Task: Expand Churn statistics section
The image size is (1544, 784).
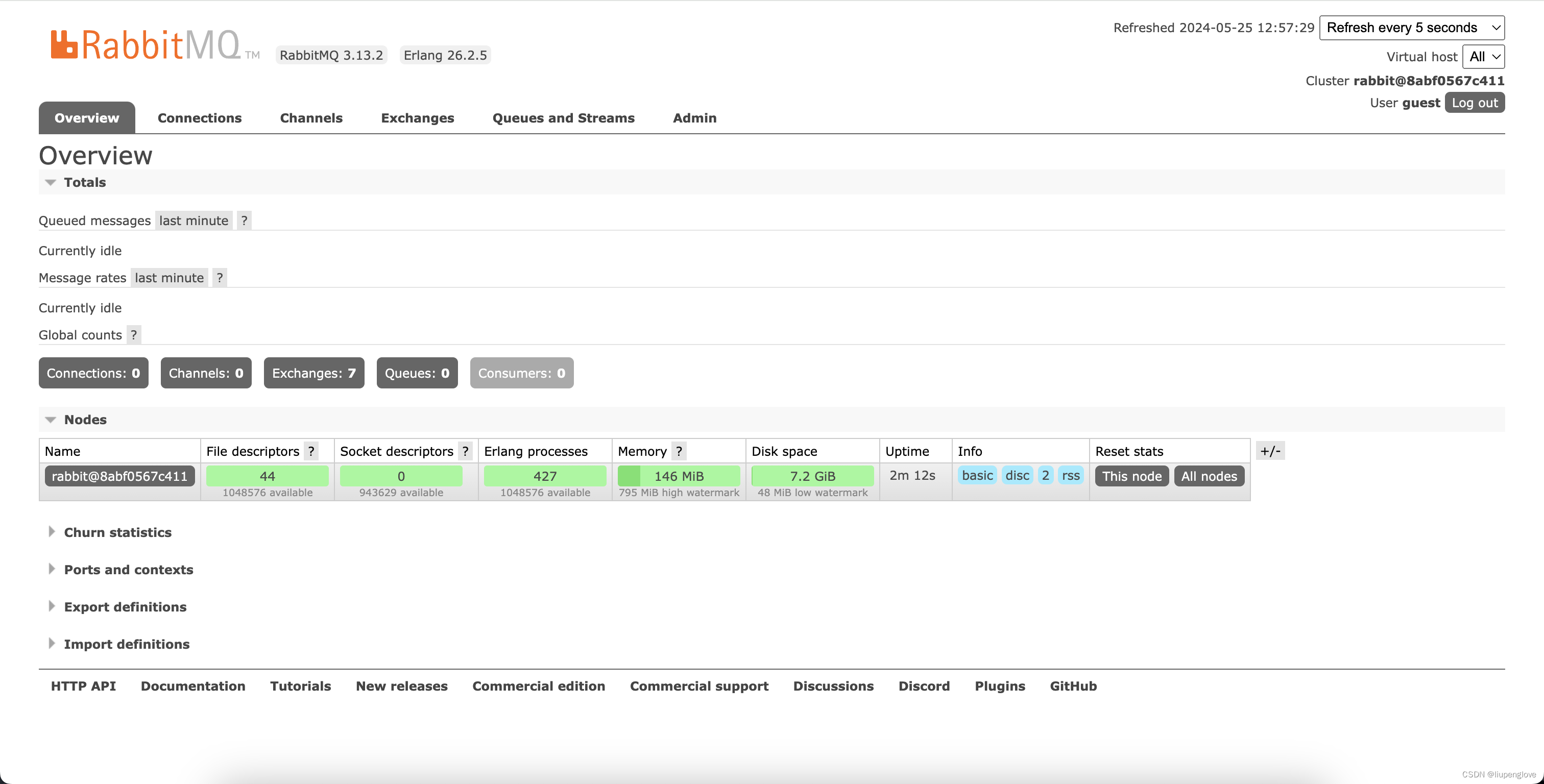Action: tap(117, 532)
